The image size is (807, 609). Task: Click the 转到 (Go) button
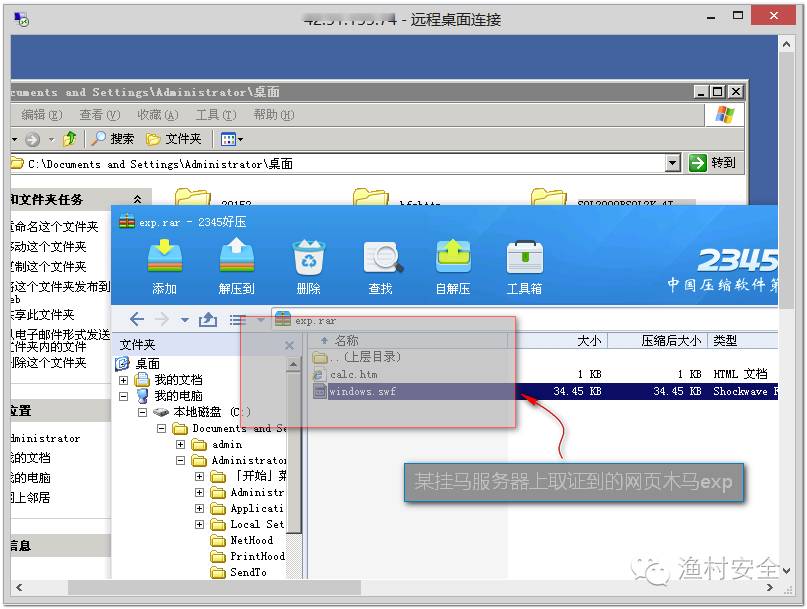click(713, 163)
